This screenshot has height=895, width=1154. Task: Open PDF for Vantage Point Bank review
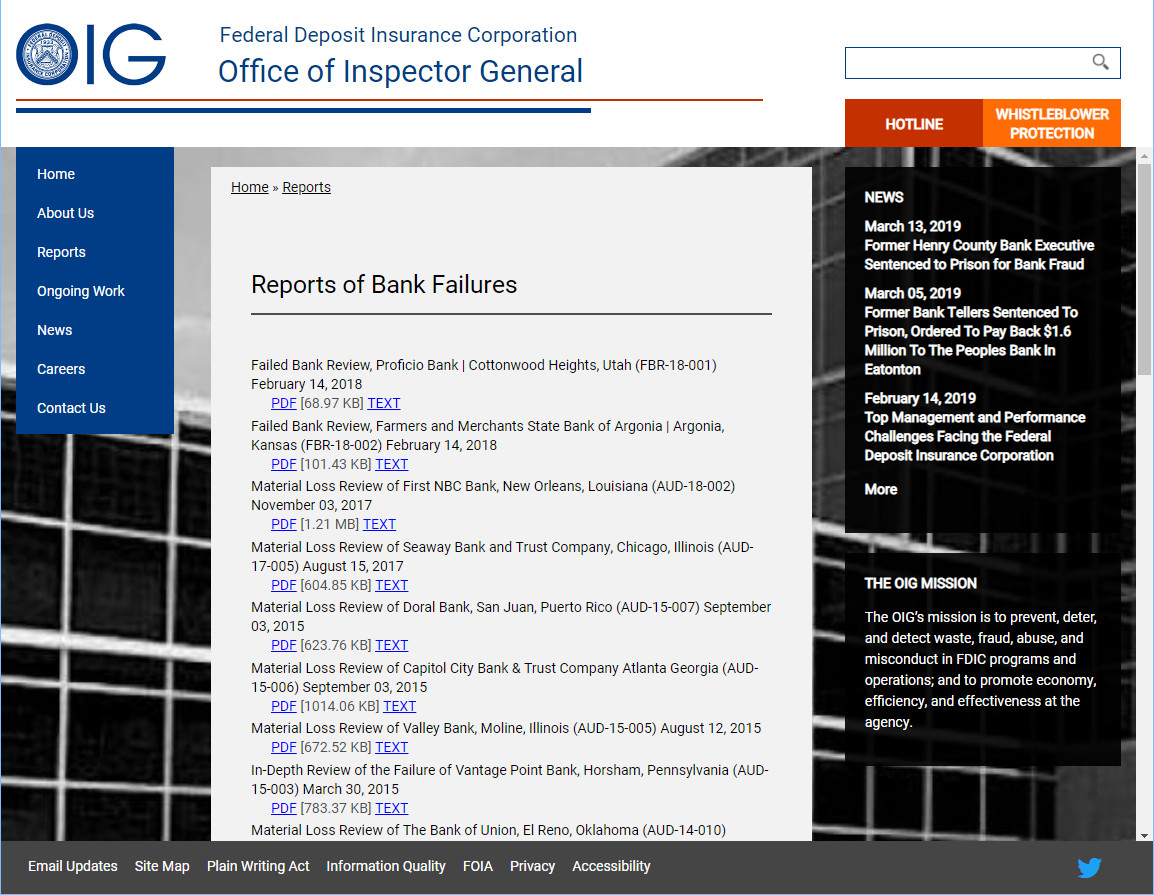[x=283, y=809]
